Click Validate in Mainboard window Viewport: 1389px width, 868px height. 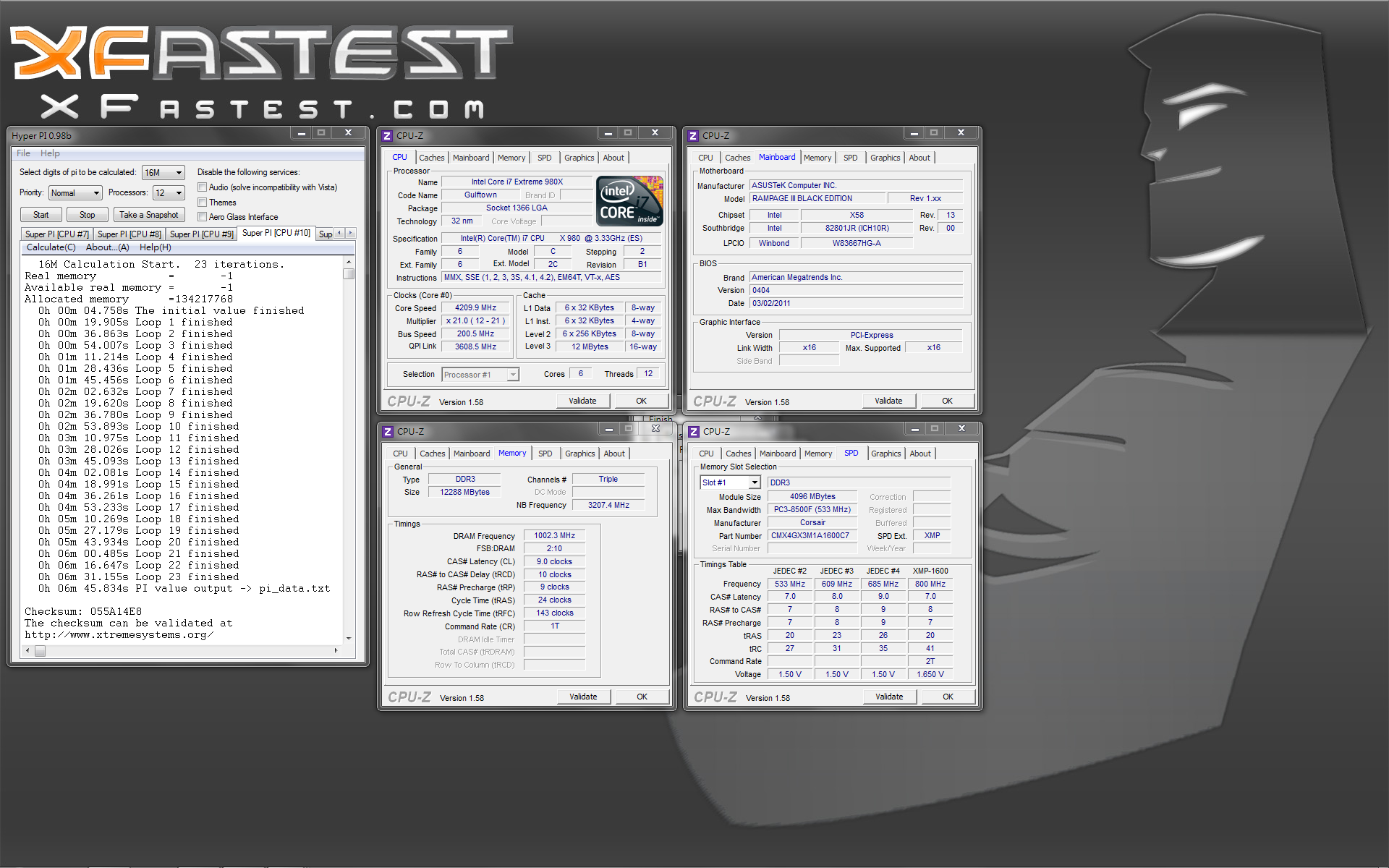(x=888, y=401)
